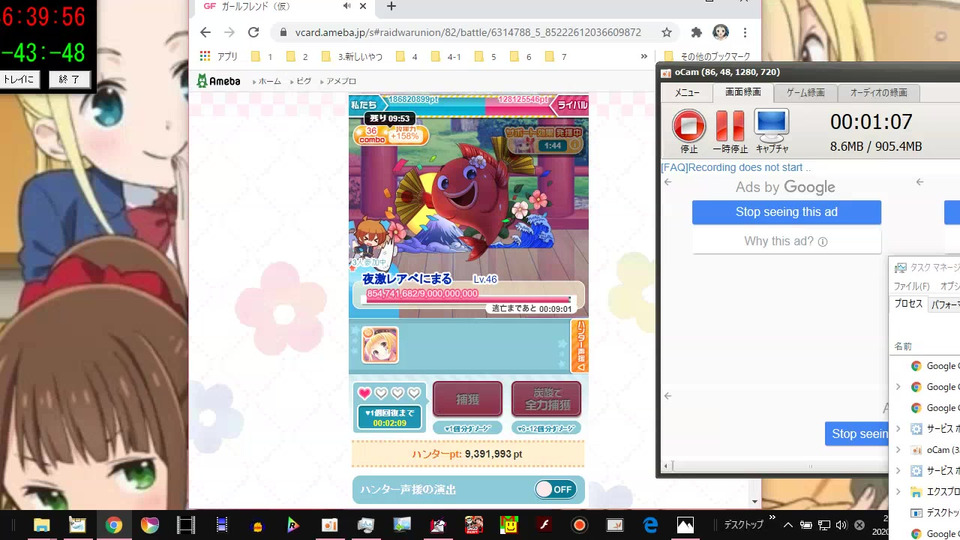This screenshot has height=540, width=960.
Task: Click the ad back arrow under FAQ link
Action: click(668, 182)
